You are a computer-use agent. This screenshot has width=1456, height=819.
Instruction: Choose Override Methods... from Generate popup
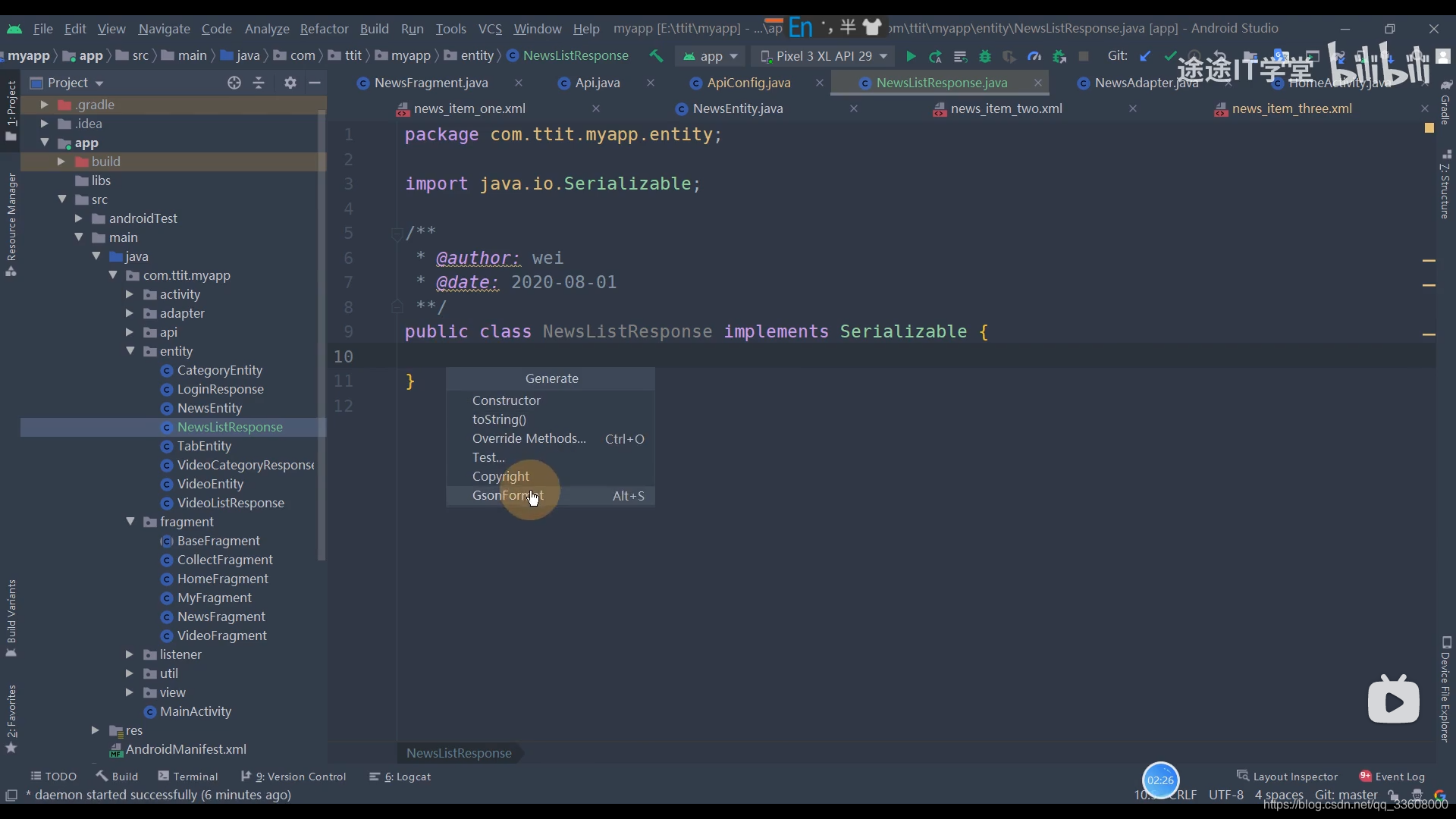(551, 438)
